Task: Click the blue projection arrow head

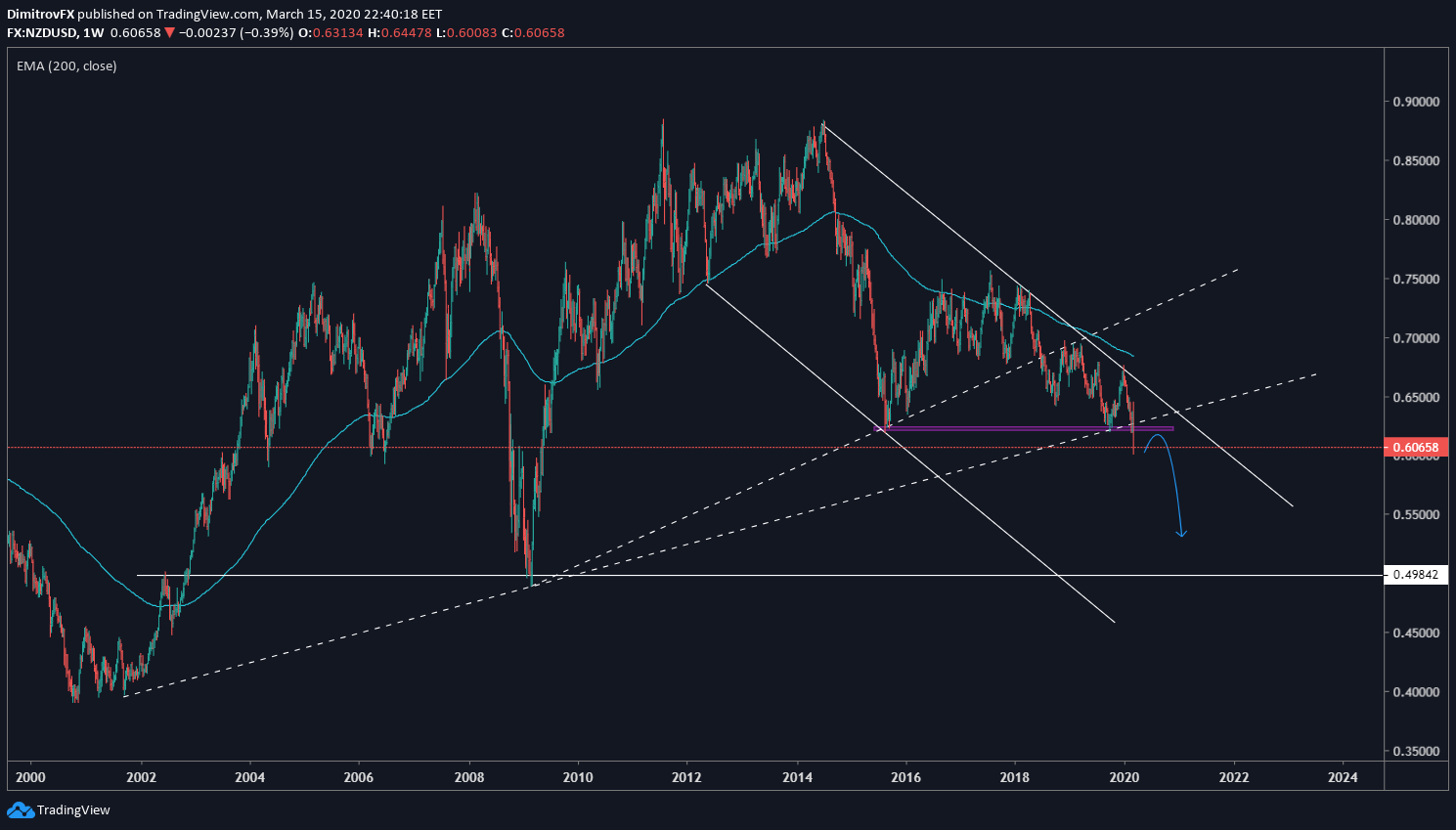Action: coord(1181,533)
